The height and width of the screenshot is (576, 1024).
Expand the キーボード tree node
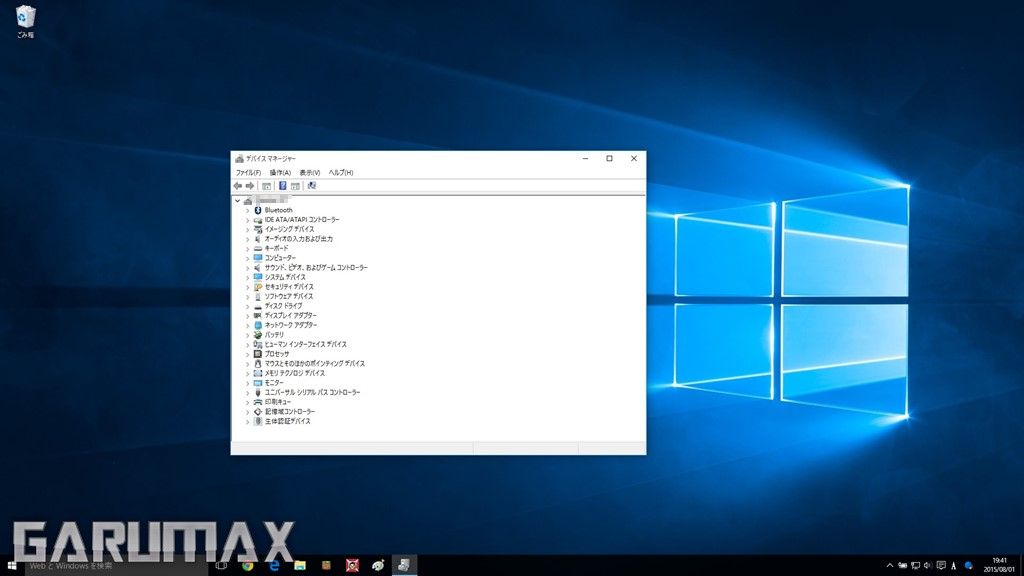(247, 249)
